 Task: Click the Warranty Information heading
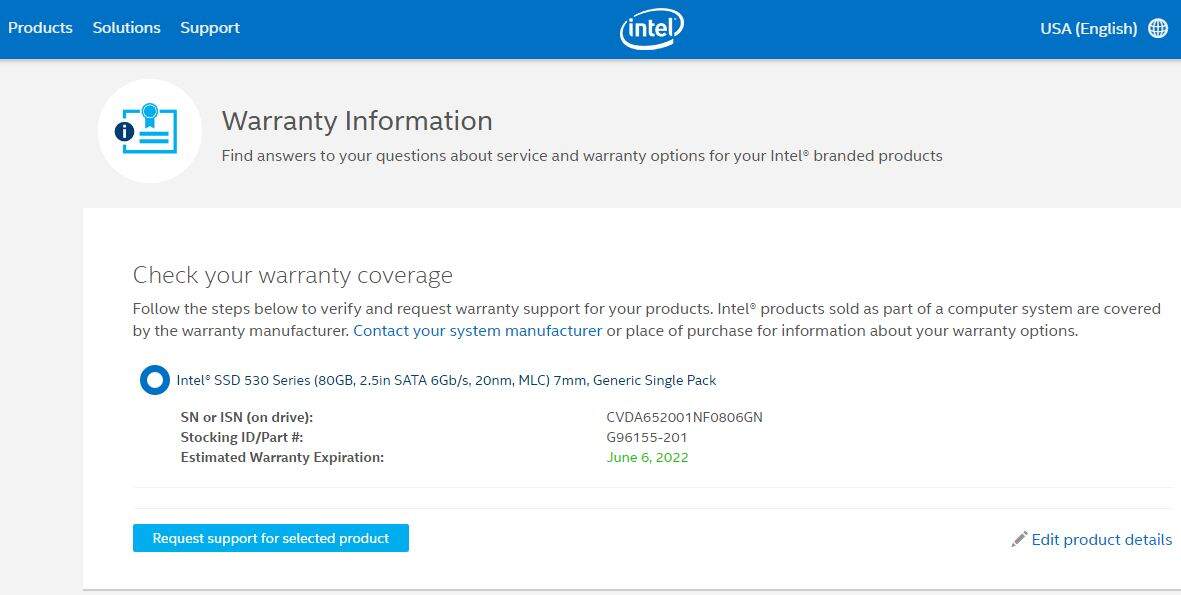[357, 121]
